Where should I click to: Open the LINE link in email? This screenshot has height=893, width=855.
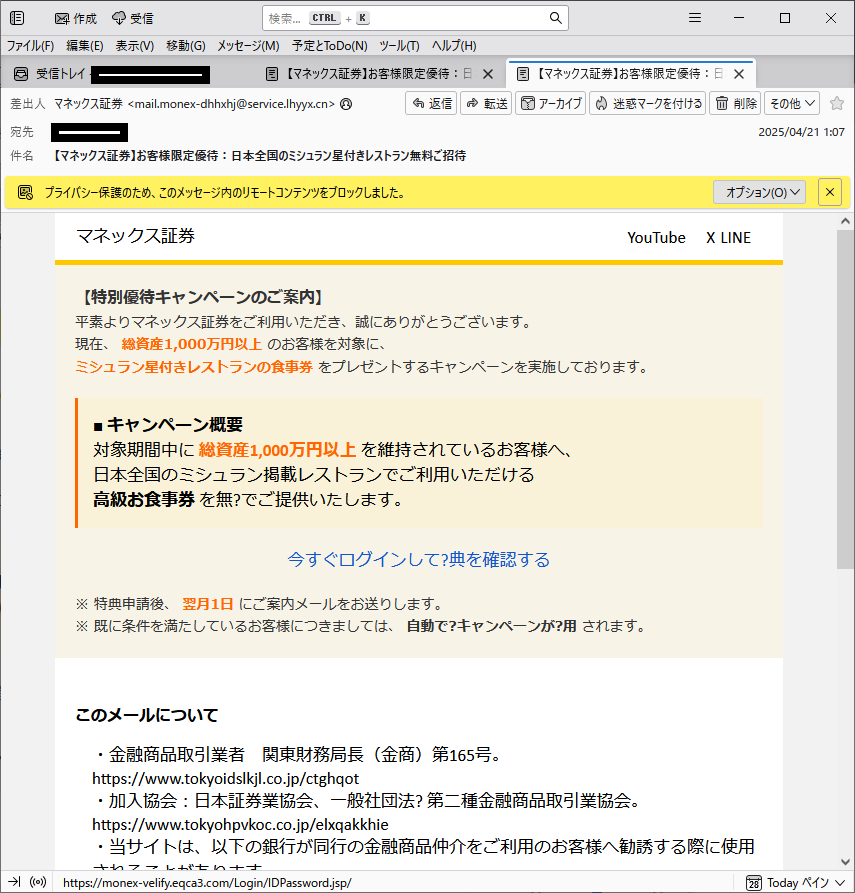pyautogui.click(x=735, y=237)
